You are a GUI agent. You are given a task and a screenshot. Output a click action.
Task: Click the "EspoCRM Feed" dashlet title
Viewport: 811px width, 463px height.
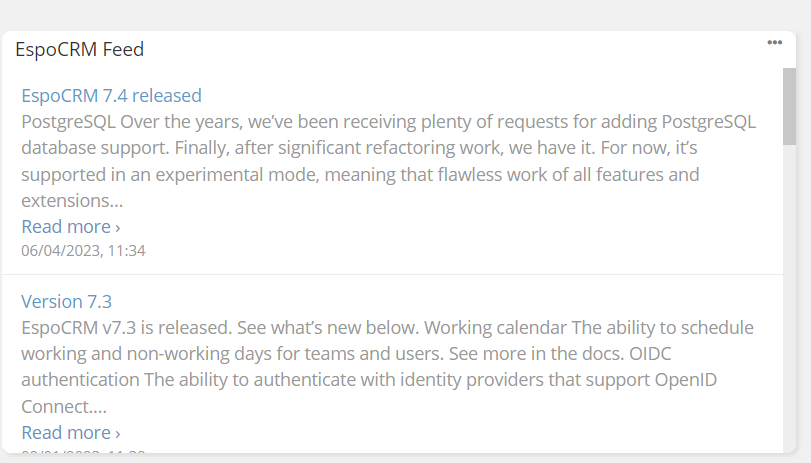pos(80,49)
